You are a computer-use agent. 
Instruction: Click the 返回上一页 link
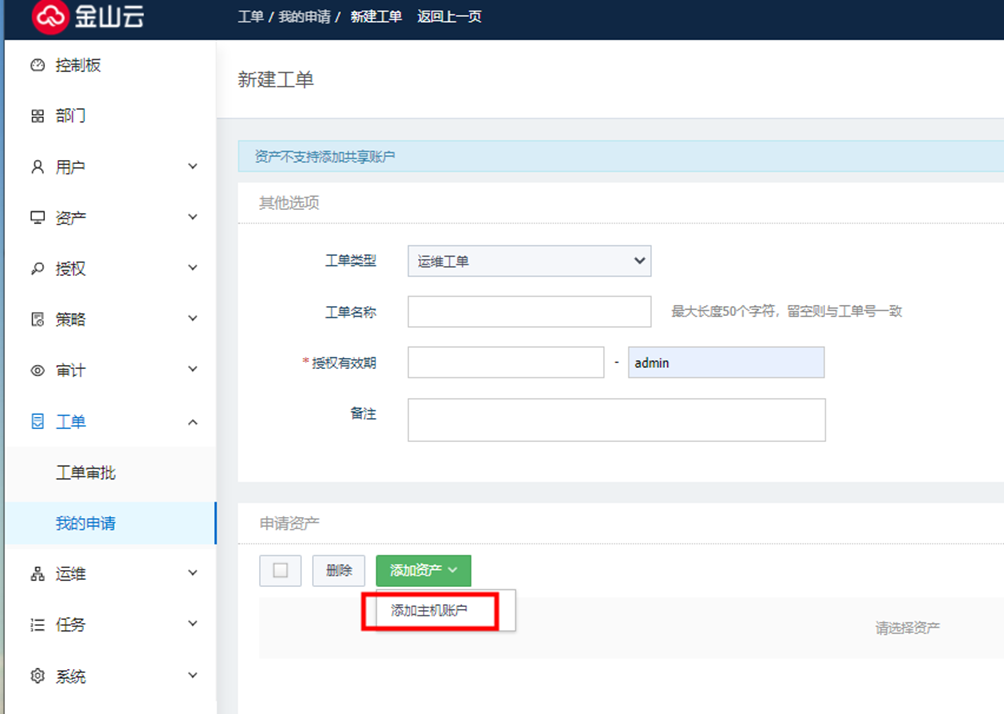(x=450, y=17)
